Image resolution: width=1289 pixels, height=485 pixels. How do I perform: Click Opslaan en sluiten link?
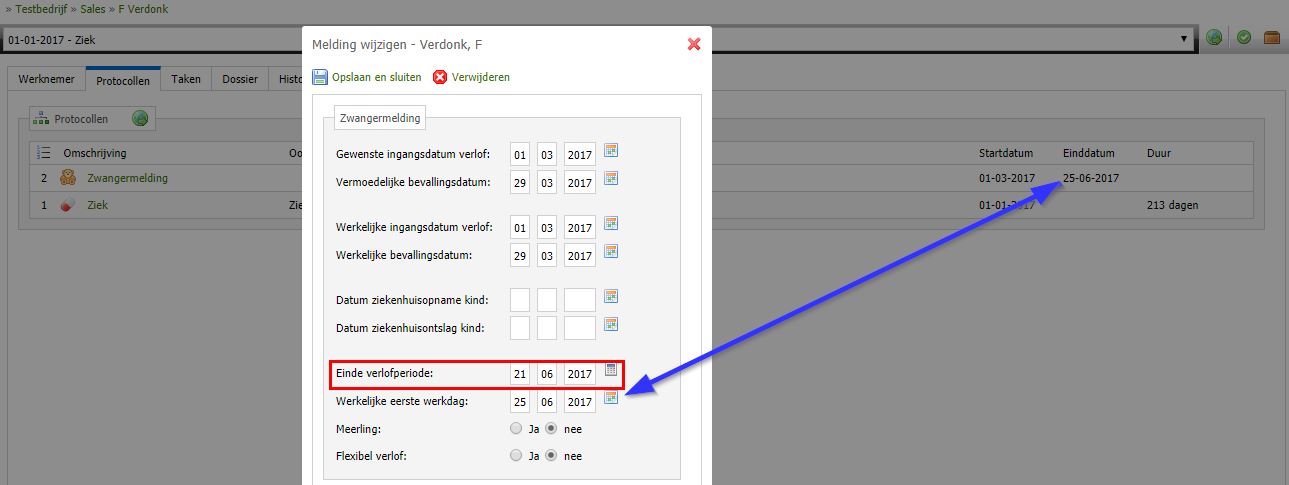(377, 77)
